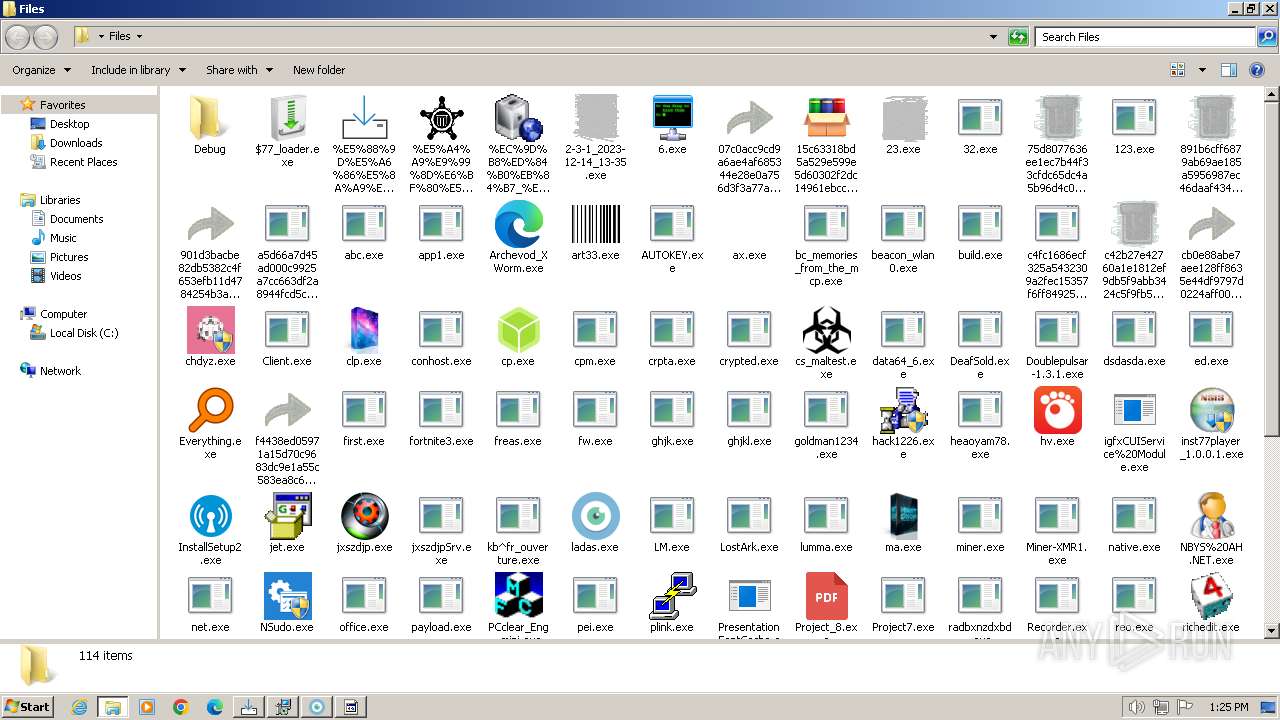This screenshot has width=1280, height=720.
Task: Select the Miner-XMR1.exe file
Action: [x=1057, y=530]
